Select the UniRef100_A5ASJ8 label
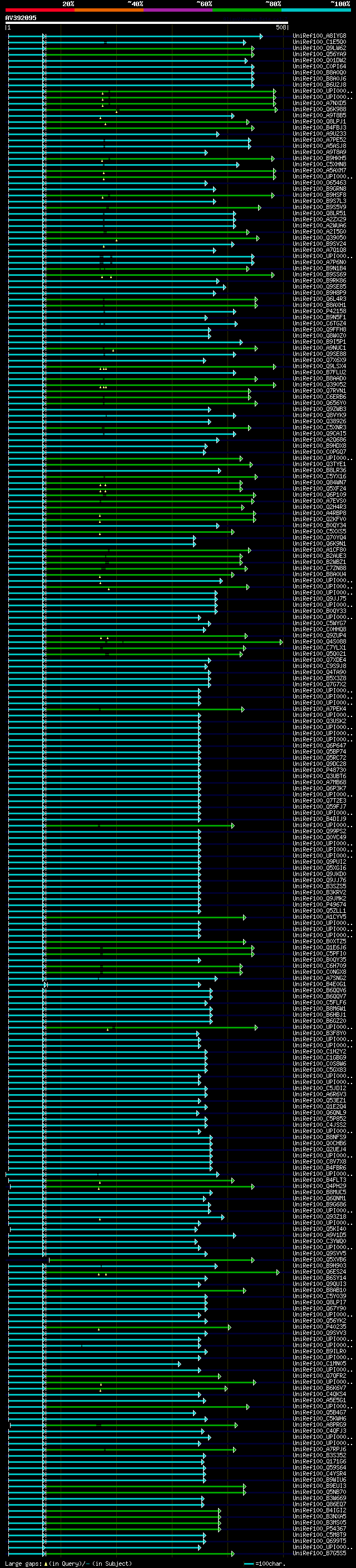The width and height of the screenshot is (356, 1568). (x=319, y=146)
